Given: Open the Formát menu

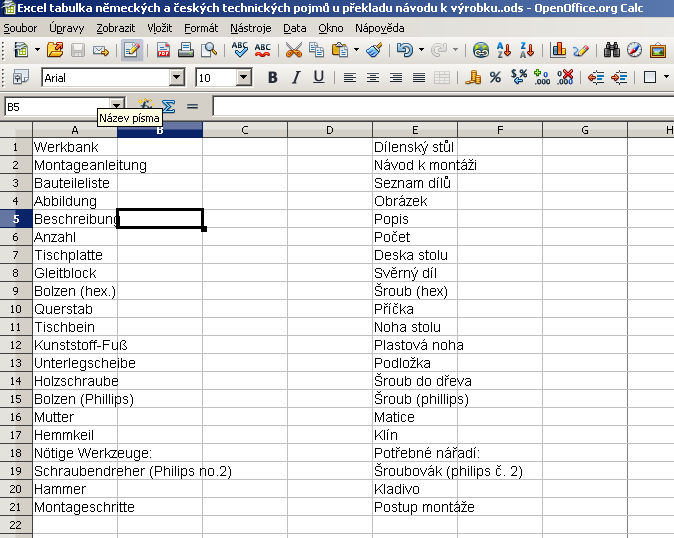Looking at the screenshot, I should coord(201,28).
